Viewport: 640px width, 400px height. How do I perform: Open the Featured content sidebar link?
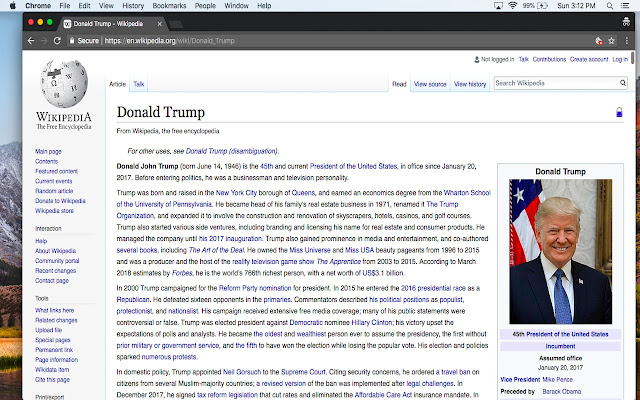56,171
